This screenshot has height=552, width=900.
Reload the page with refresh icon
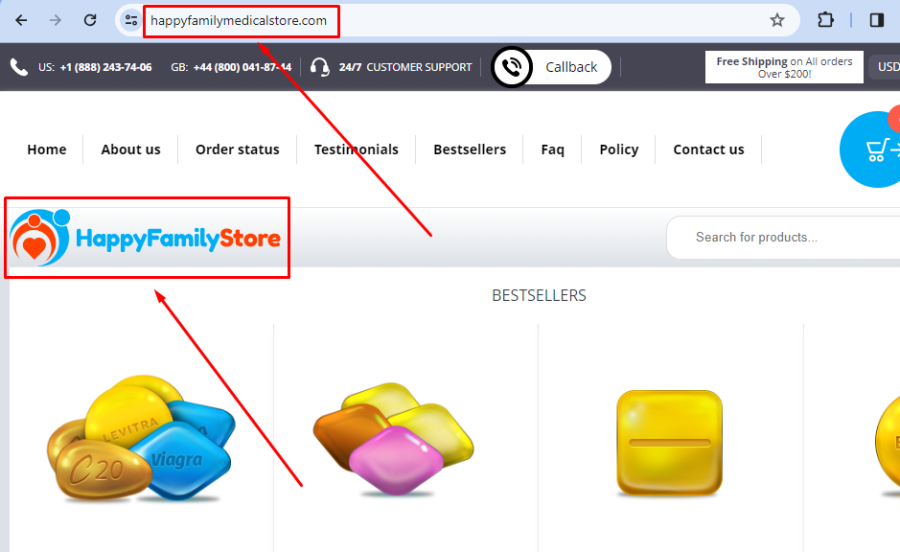point(90,21)
